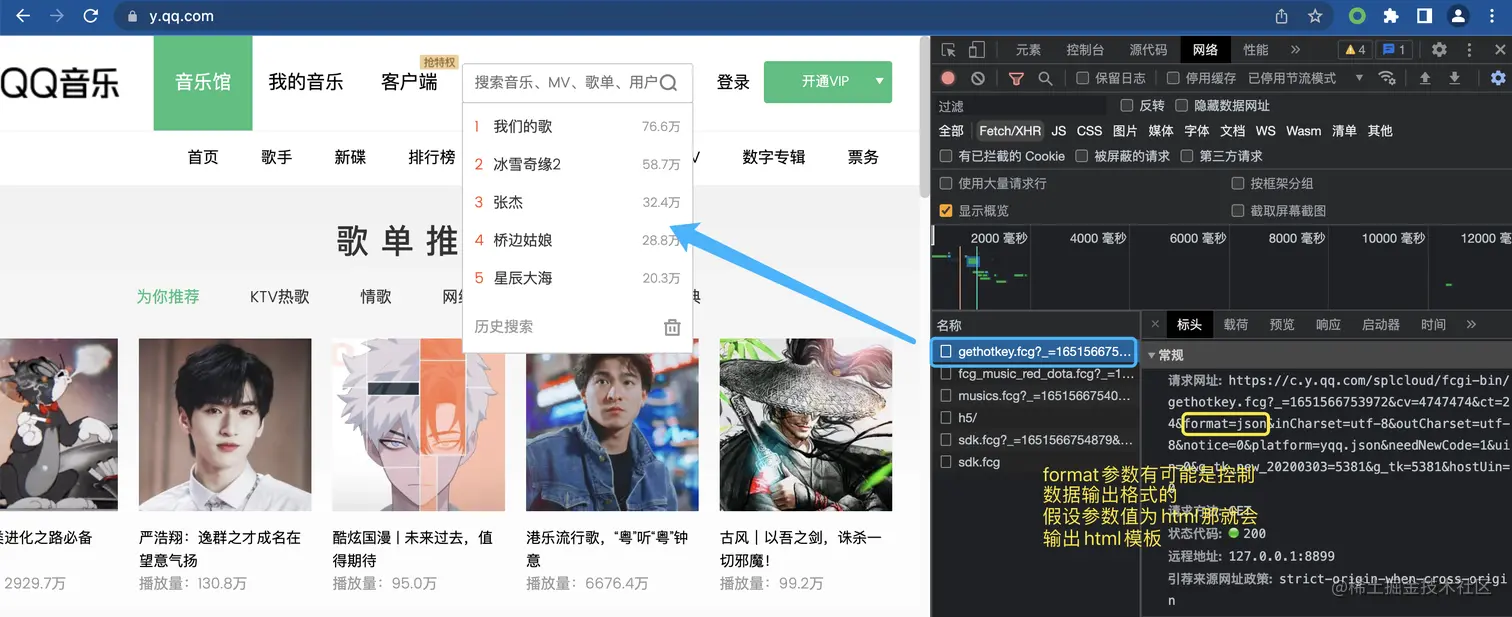Open 严浩翔 playlist thumbnail
The height and width of the screenshot is (617, 1512).
pos(225,425)
